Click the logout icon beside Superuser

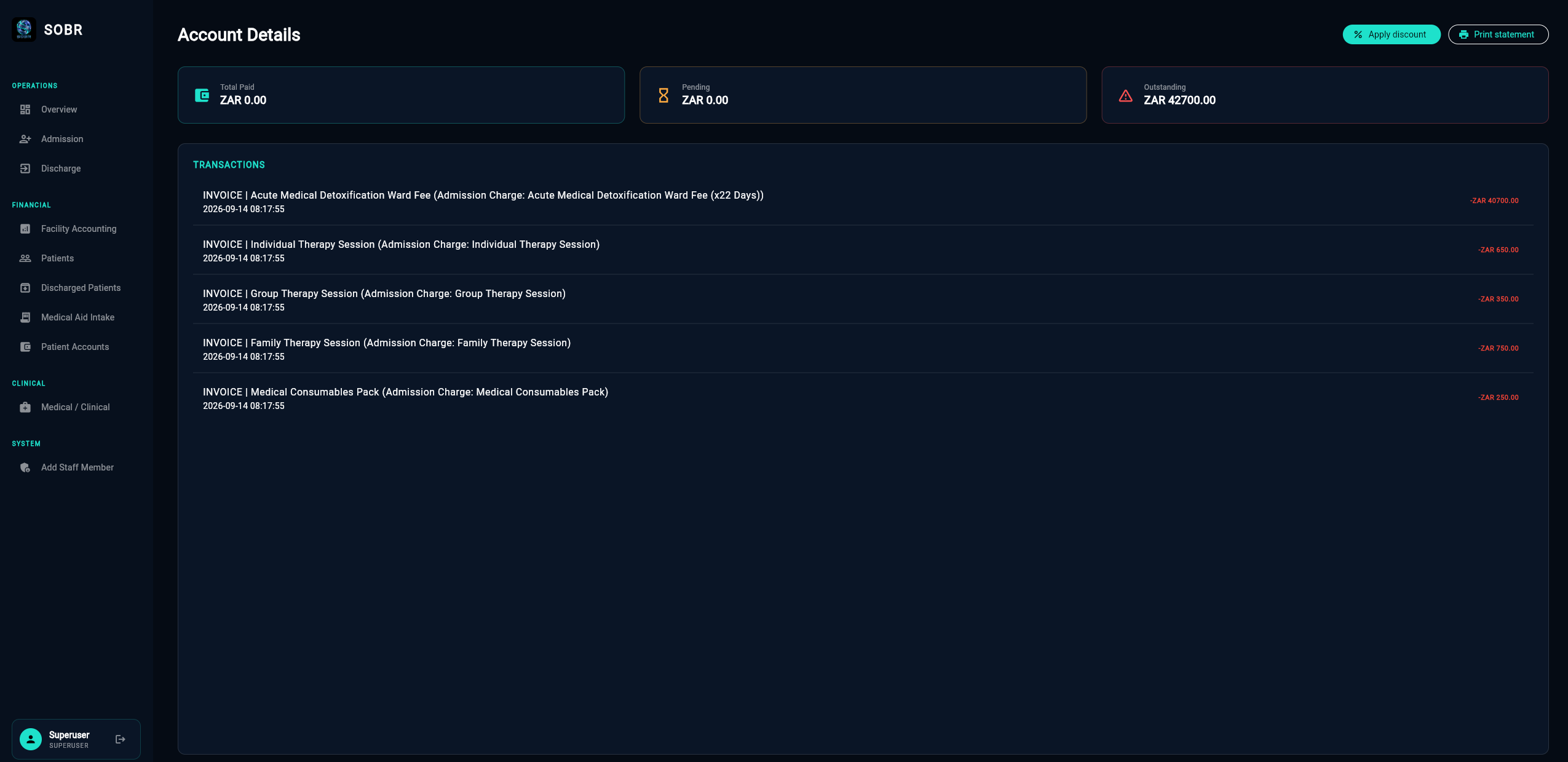click(x=121, y=739)
